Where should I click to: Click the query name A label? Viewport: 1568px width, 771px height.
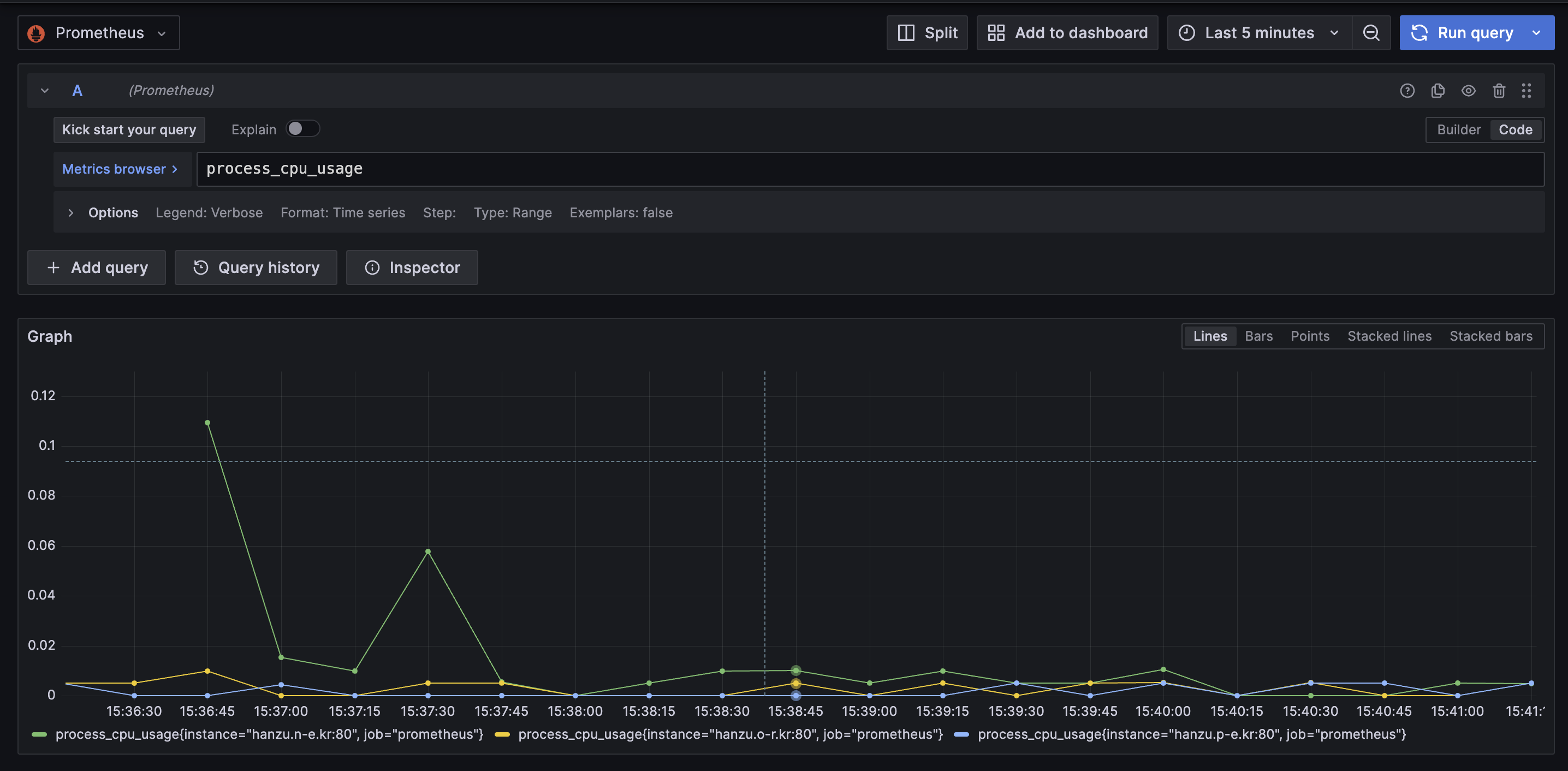(x=78, y=91)
